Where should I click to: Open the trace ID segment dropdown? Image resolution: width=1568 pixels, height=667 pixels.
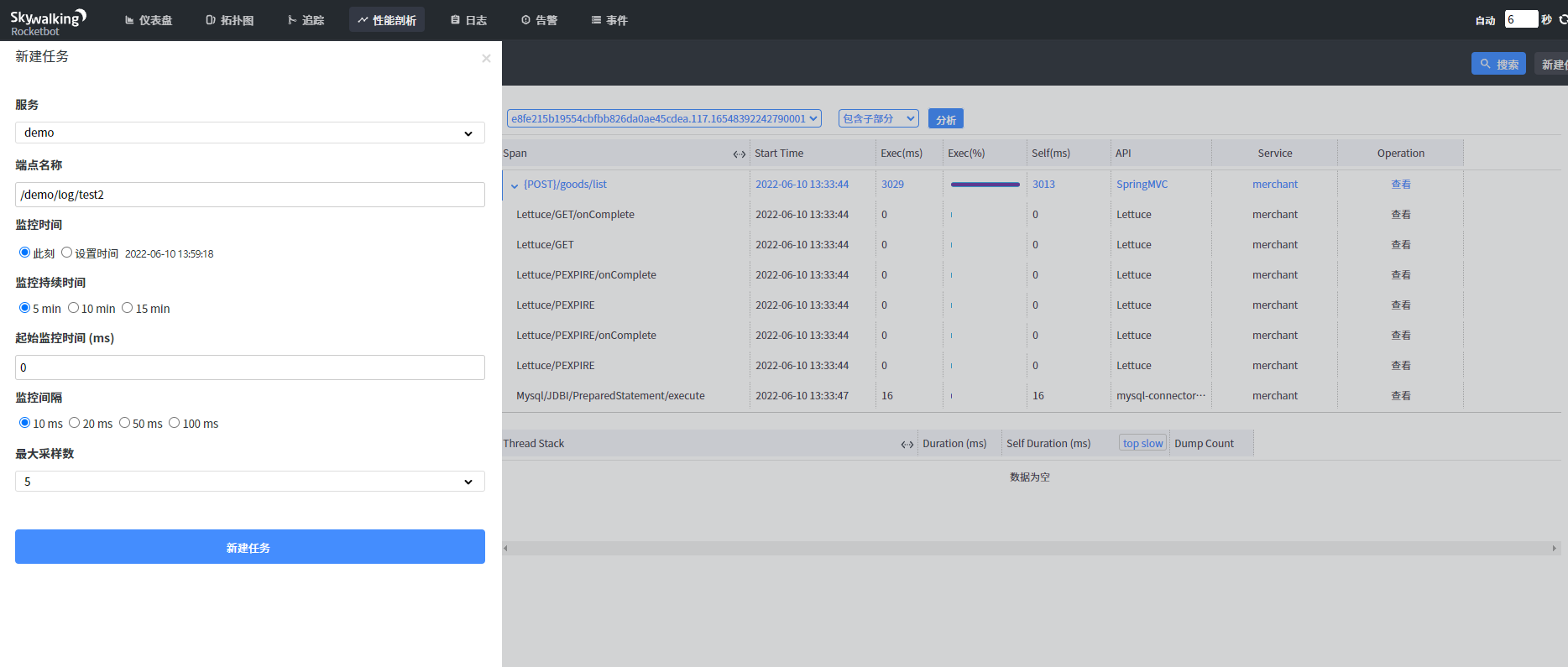[664, 118]
